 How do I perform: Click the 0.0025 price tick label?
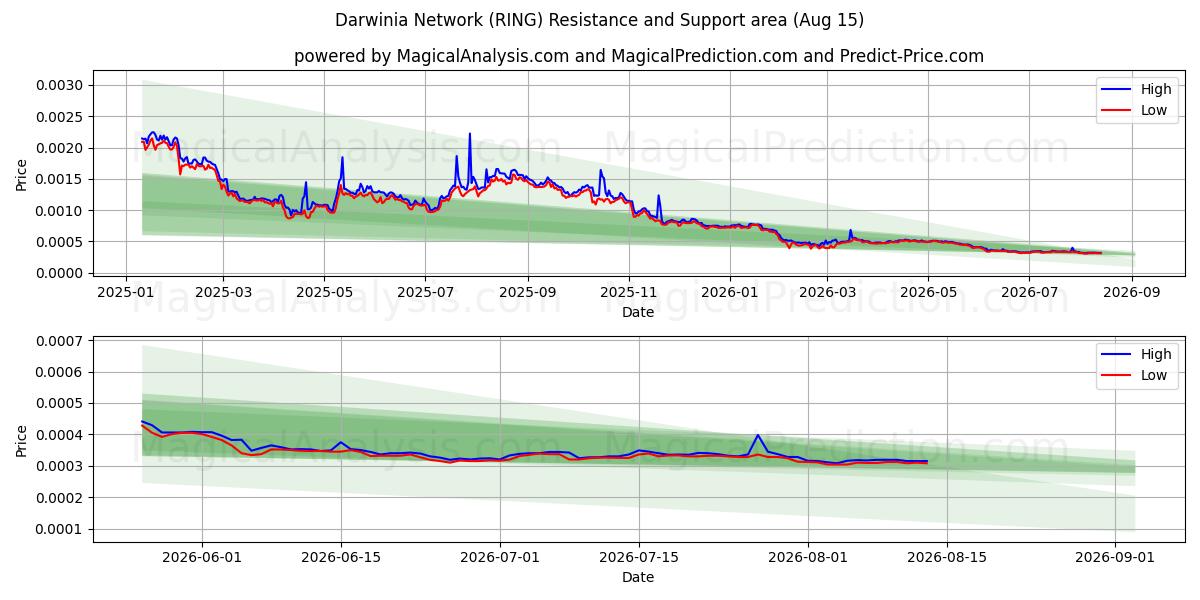point(60,117)
